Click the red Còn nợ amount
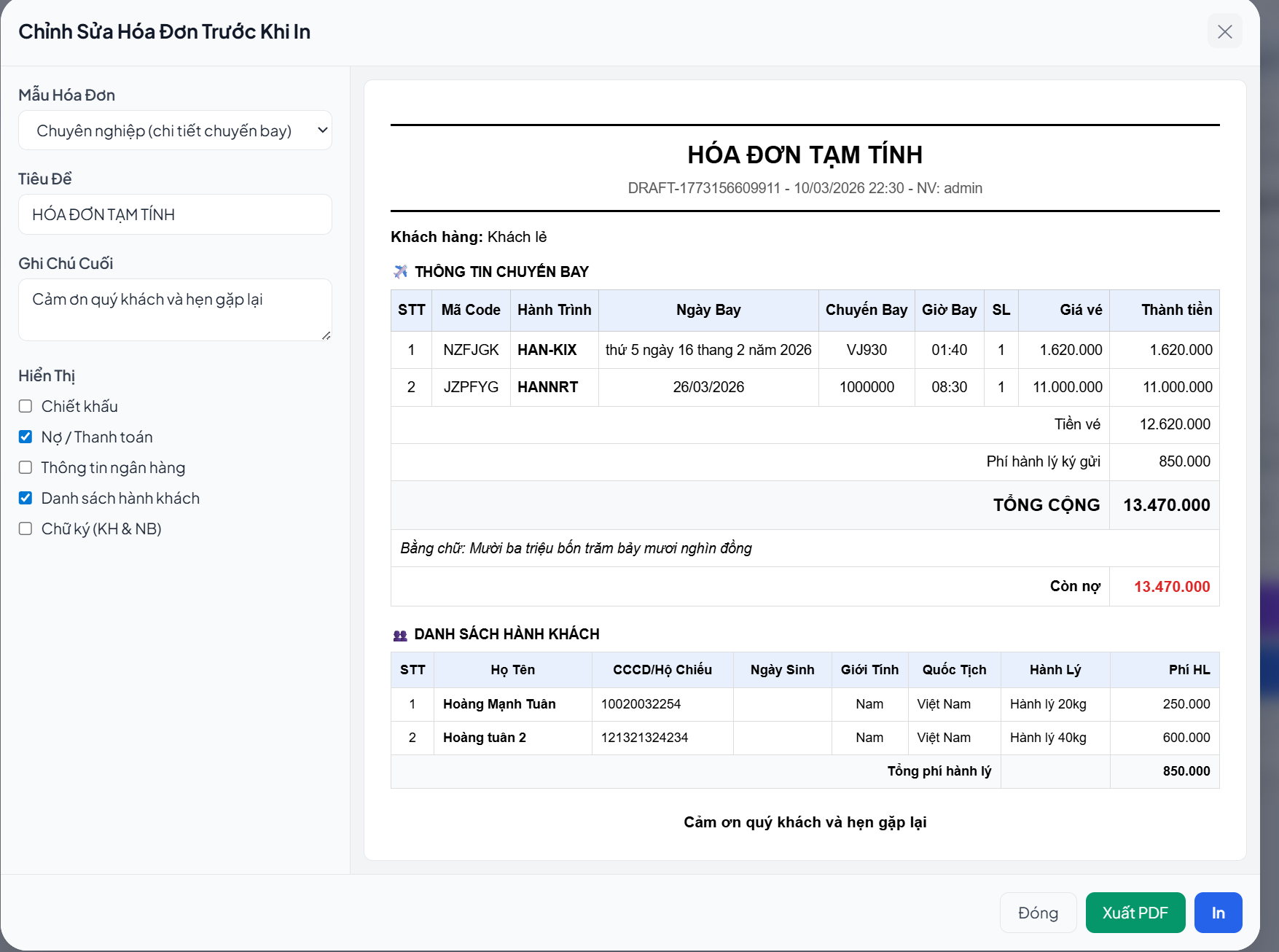1279x952 pixels. pyautogui.click(x=1171, y=587)
